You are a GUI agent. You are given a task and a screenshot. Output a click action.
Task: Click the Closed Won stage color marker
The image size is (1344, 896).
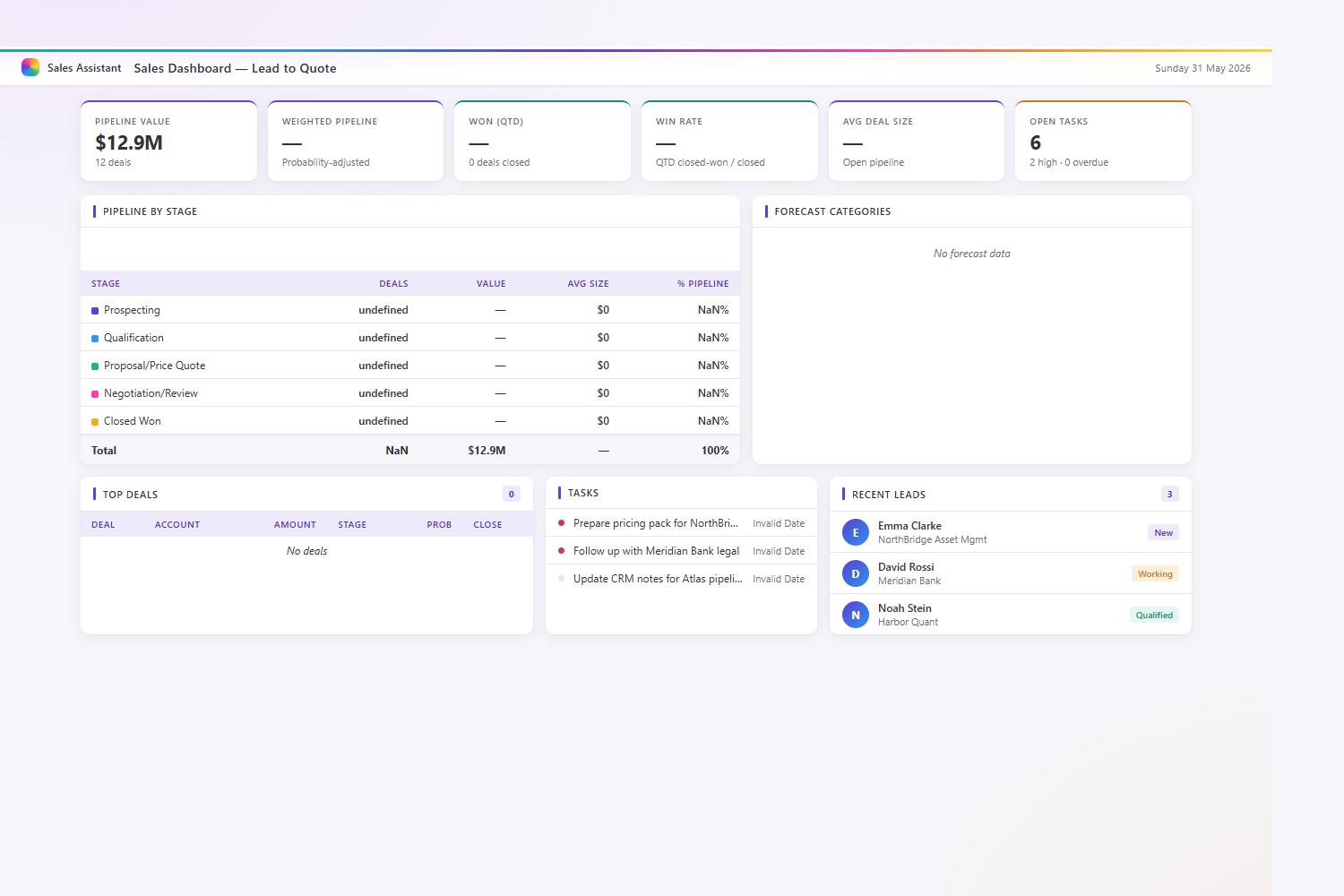click(x=95, y=422)
